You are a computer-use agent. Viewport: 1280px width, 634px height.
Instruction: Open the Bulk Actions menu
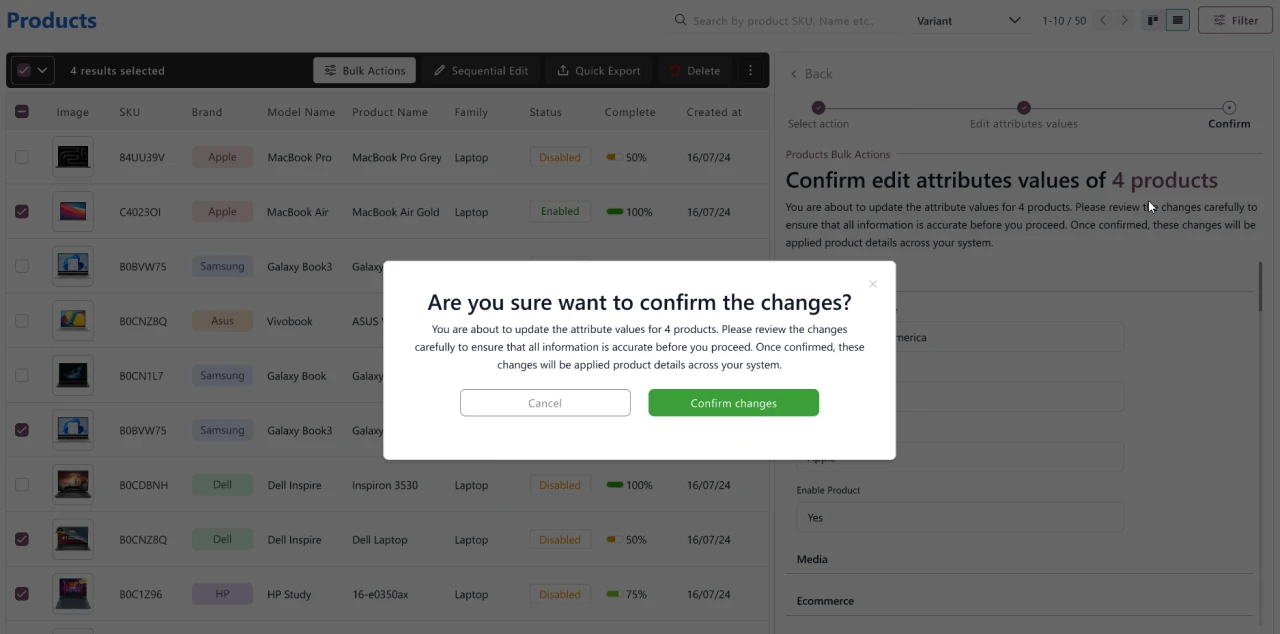click(x=365, y=71)
